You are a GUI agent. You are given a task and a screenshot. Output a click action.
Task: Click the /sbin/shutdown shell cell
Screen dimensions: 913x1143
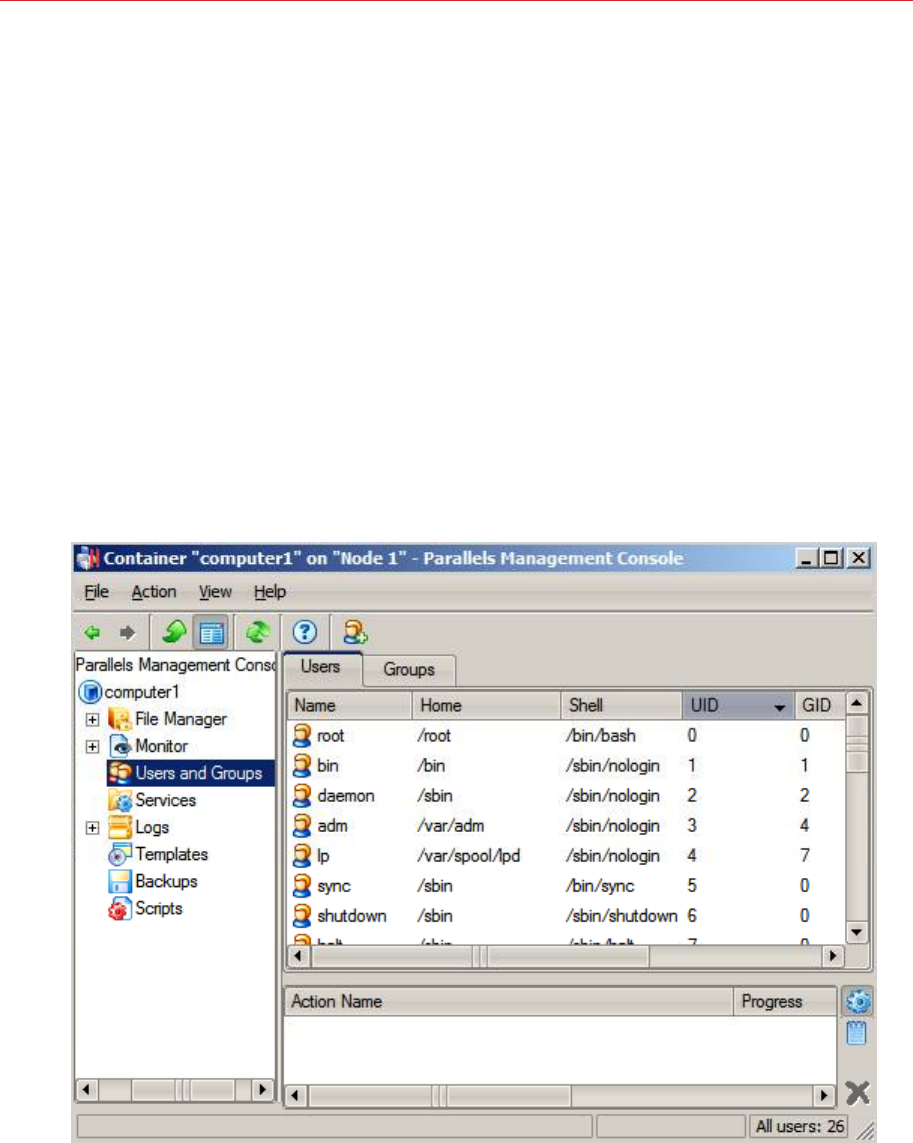(x=621, y=916)
